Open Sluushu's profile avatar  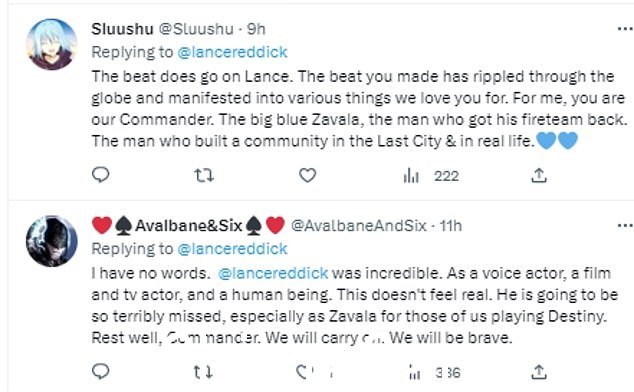tap(52, 44)
